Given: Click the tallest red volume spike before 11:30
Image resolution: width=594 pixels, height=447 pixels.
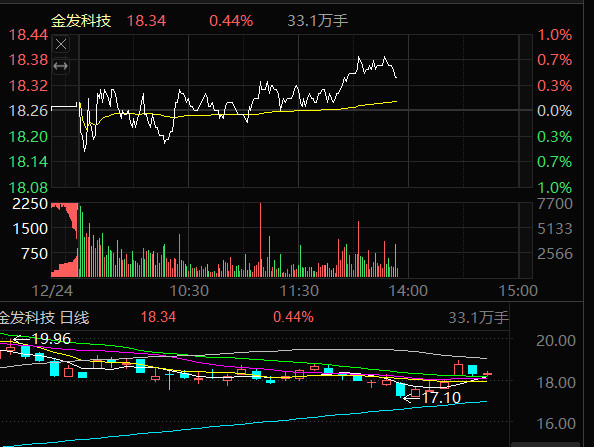Looking at the screenshot, I should pos(261,240).
